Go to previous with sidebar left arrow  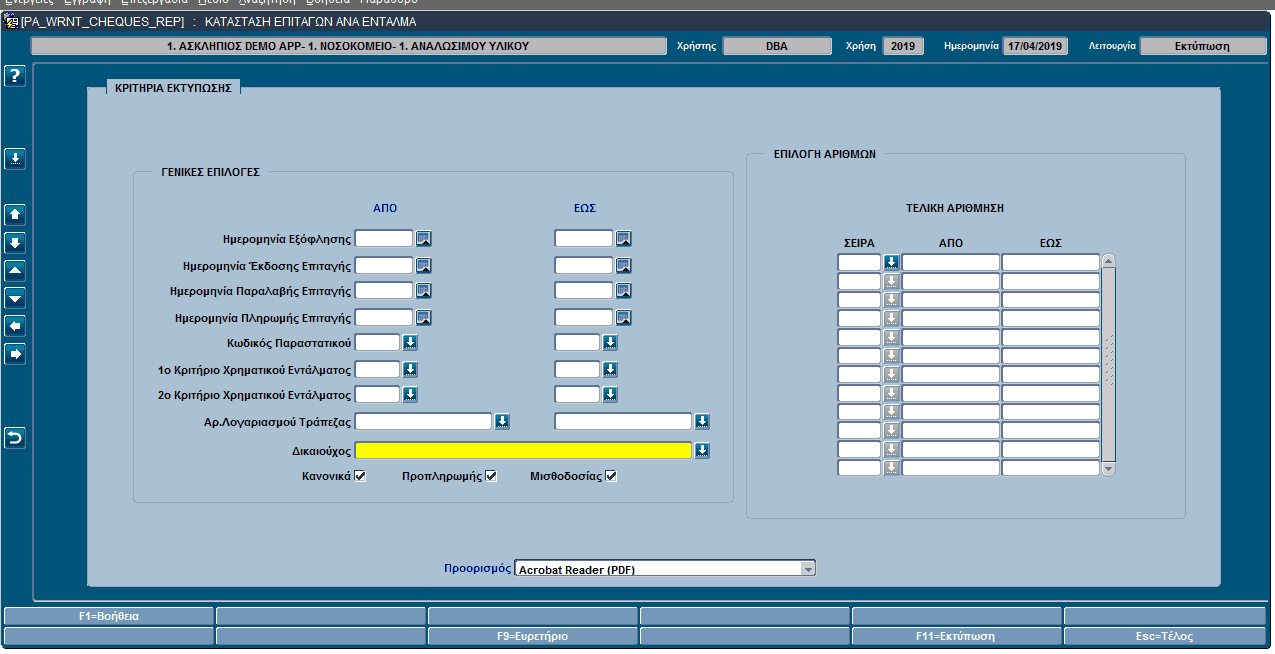point(15,326)
